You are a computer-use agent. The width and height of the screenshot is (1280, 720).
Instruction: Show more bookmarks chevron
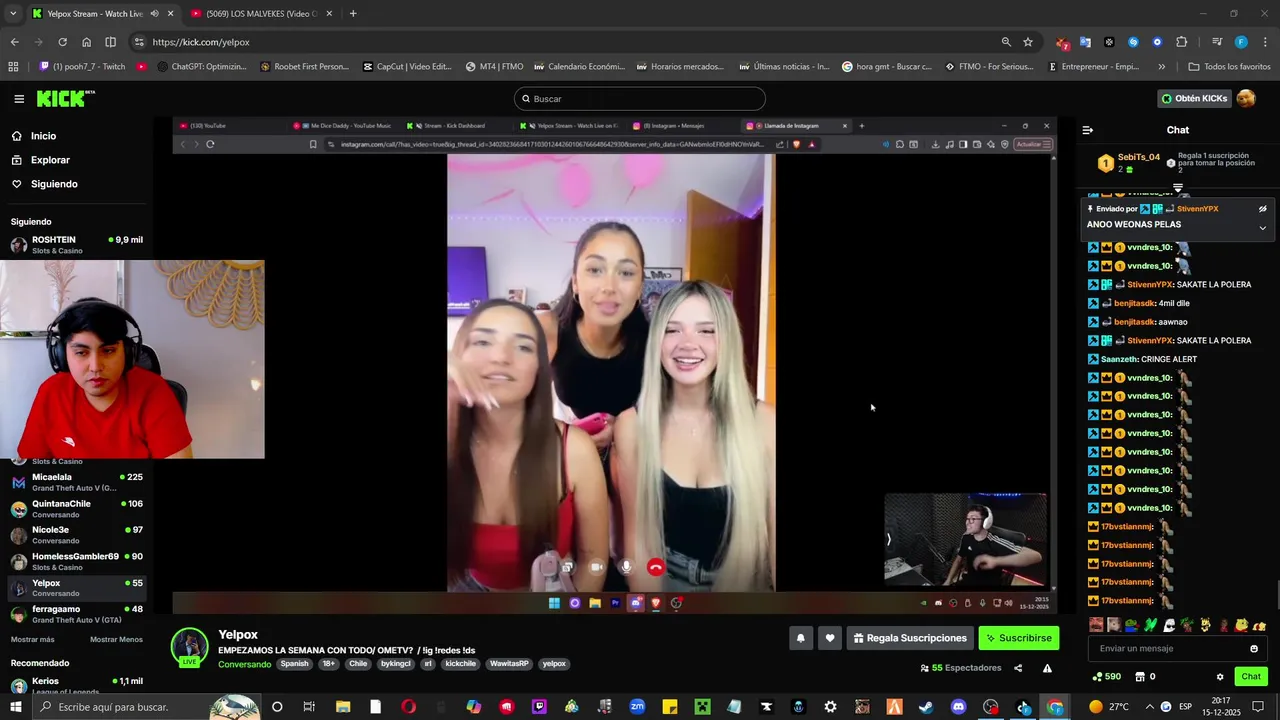[1161, 67]
